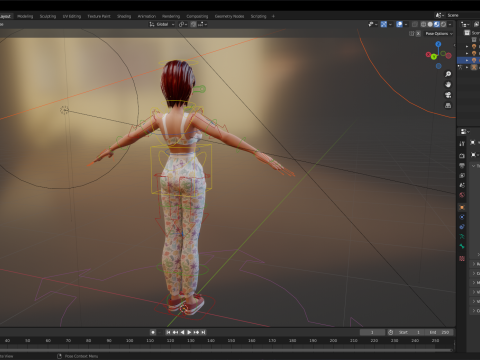Image resolution: width=480 pixels, height=360 pixels.
Task: Open the Bone properties tab
Action: (x=462, y=246)
